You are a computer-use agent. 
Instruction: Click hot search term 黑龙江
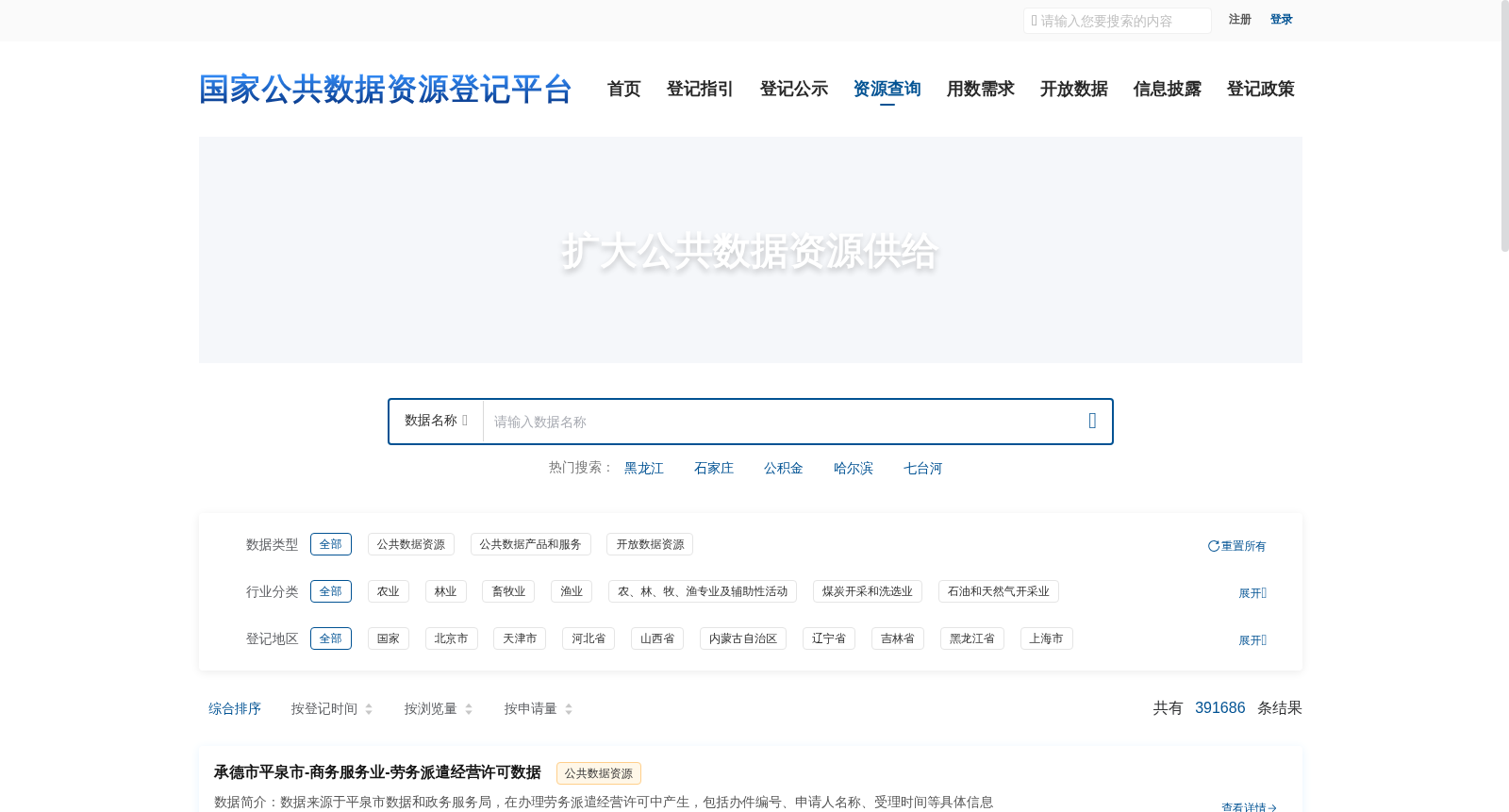pos(644,468)
